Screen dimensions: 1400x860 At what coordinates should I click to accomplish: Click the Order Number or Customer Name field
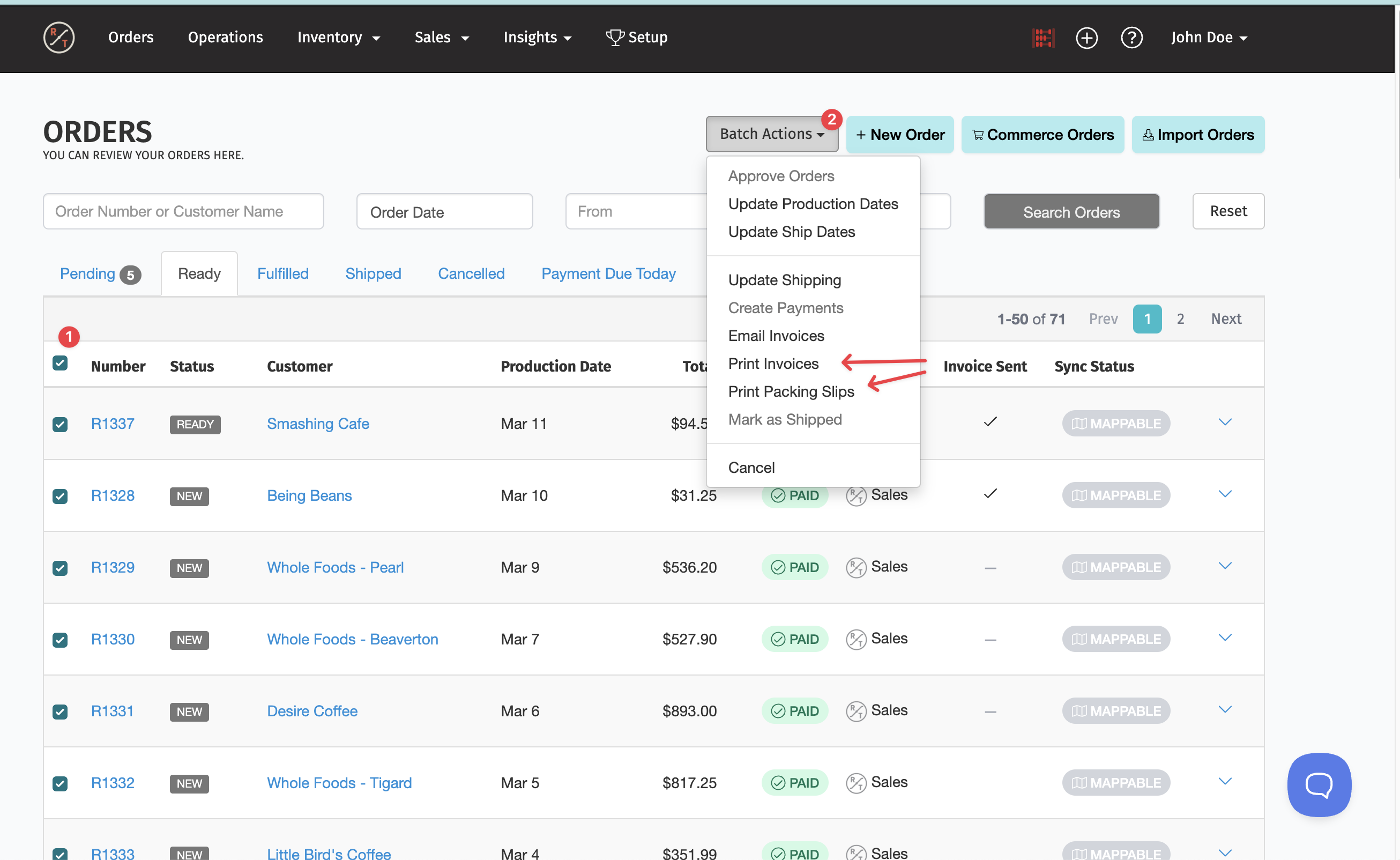[x=183, y=212]
